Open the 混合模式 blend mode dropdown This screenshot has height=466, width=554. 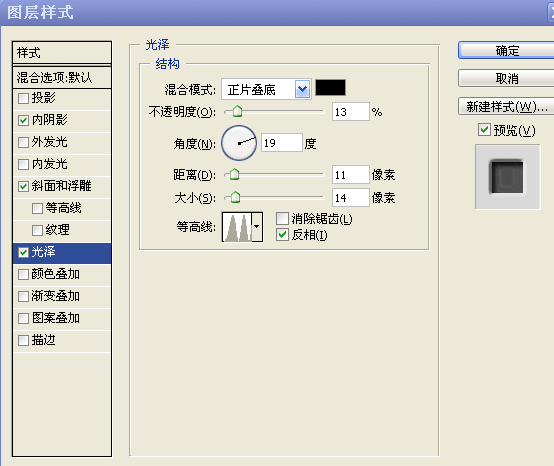(x=266, y=89)
